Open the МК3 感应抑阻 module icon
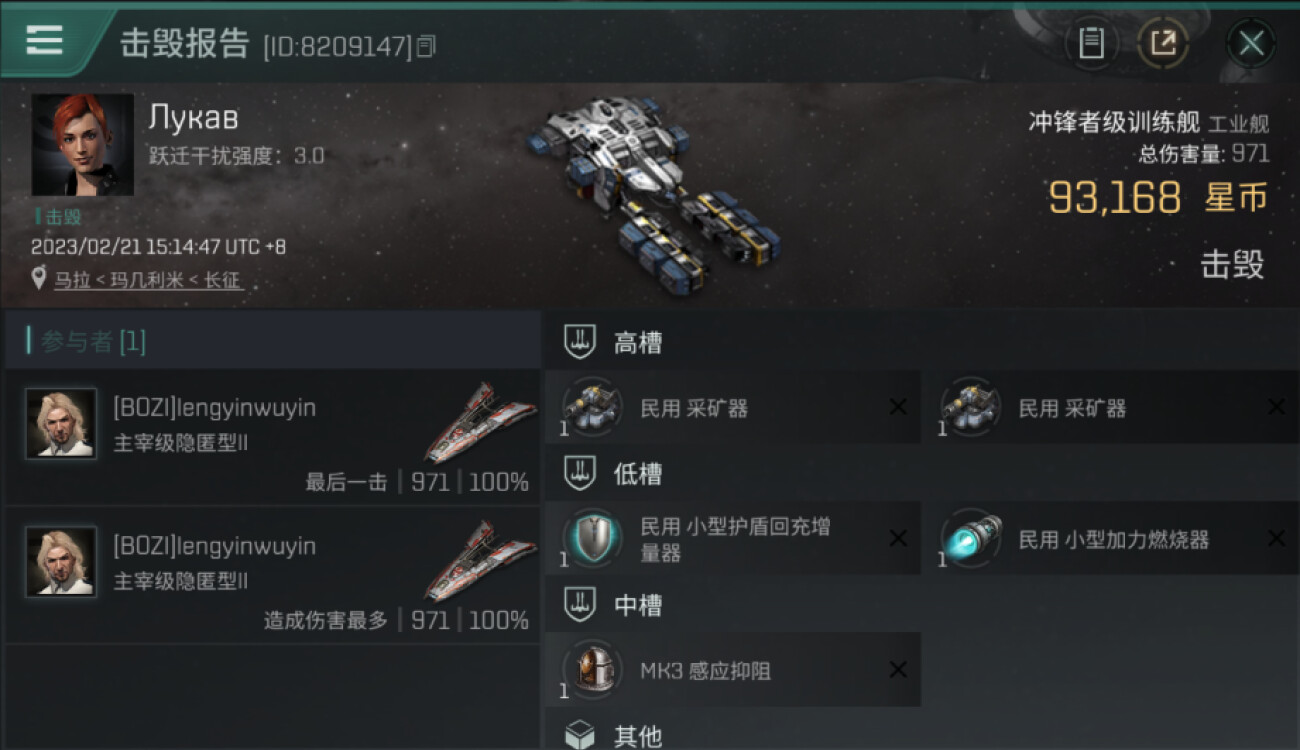 pos(592,669)
